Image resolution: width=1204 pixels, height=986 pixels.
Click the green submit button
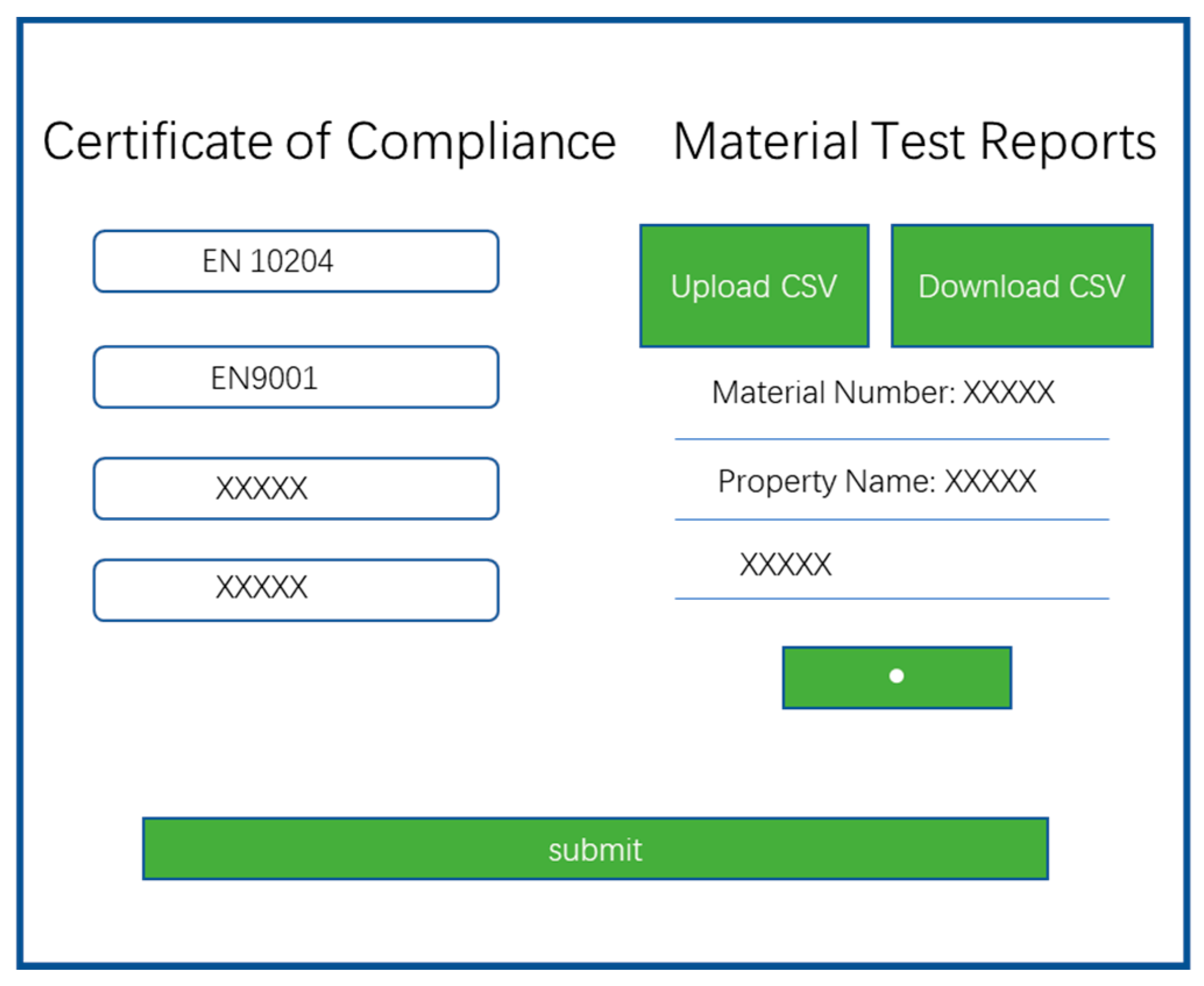[x=595, y=849]
